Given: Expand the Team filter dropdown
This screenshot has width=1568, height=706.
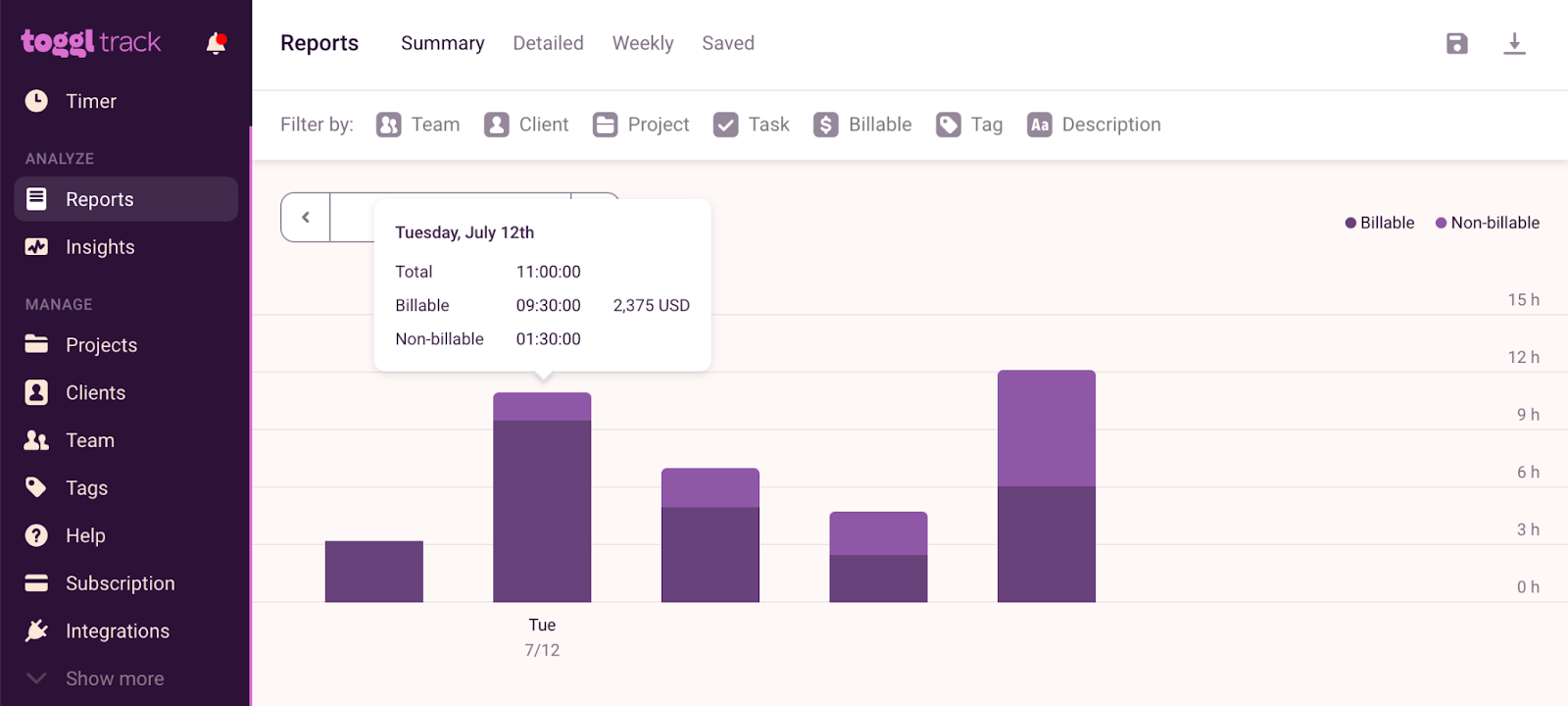Looking at the screenshot, I should pos(418,125).
